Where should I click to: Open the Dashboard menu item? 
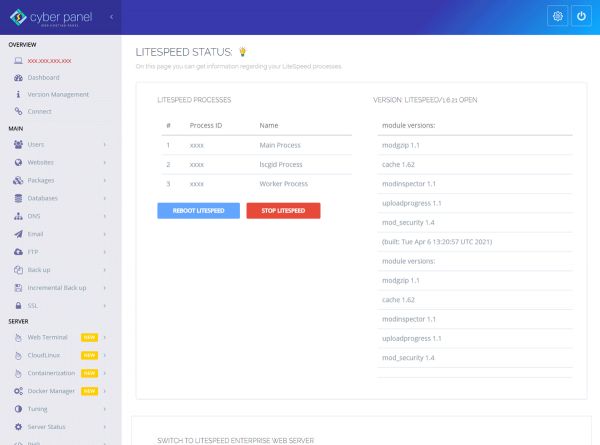[43, 78]
